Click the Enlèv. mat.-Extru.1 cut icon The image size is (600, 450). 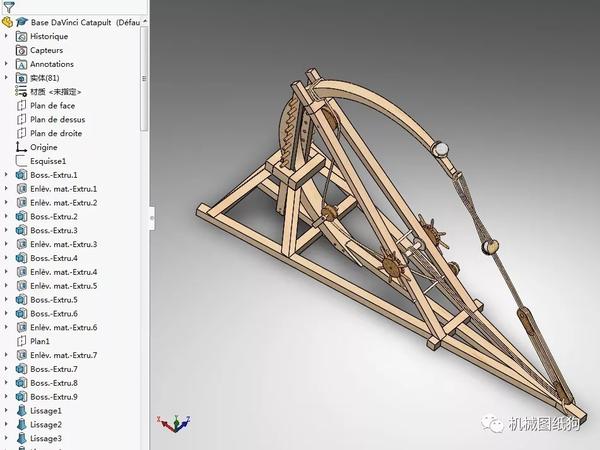(x=21, y=189)
